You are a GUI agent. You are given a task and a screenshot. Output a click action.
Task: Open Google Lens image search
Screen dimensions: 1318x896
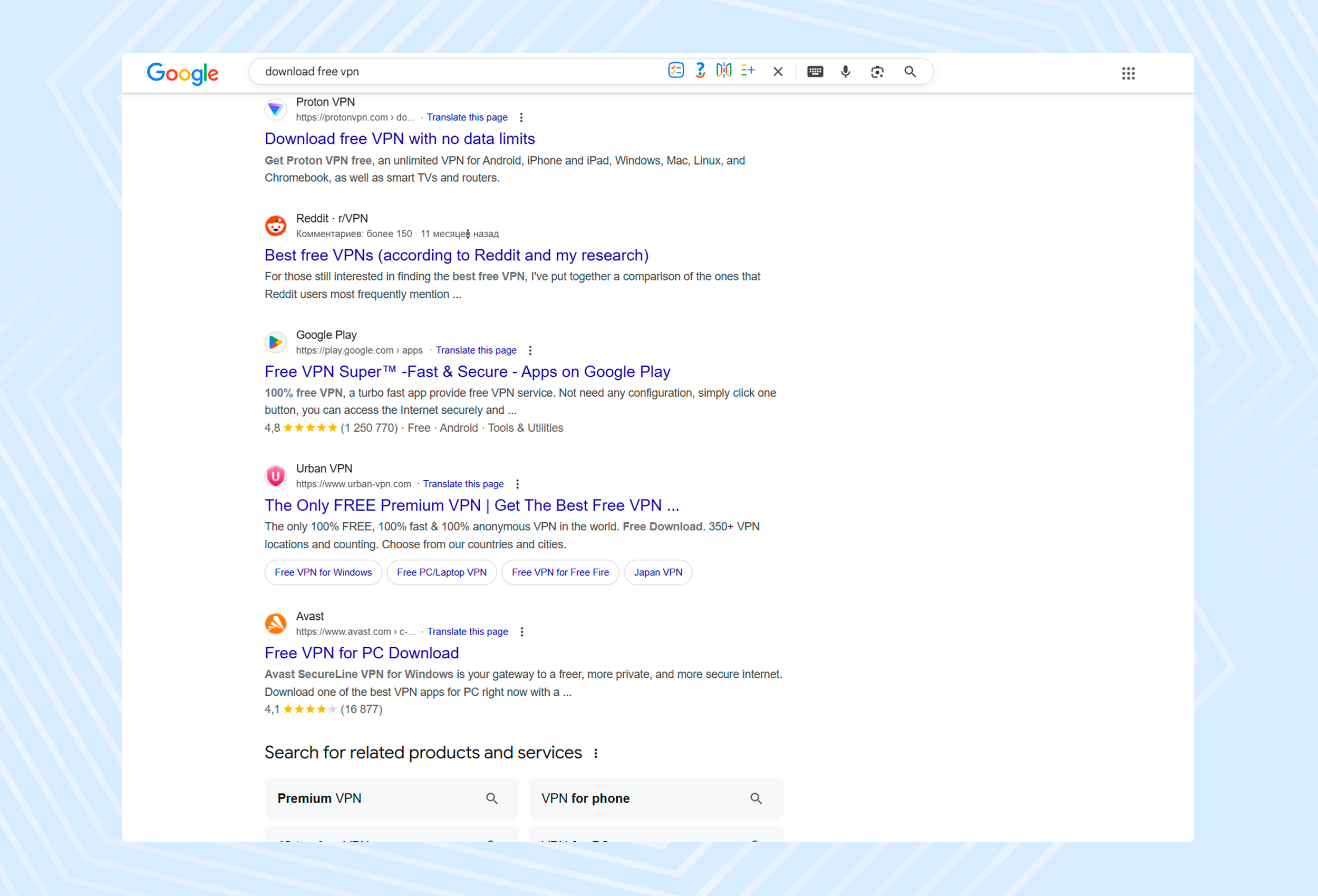pos(877,72)
